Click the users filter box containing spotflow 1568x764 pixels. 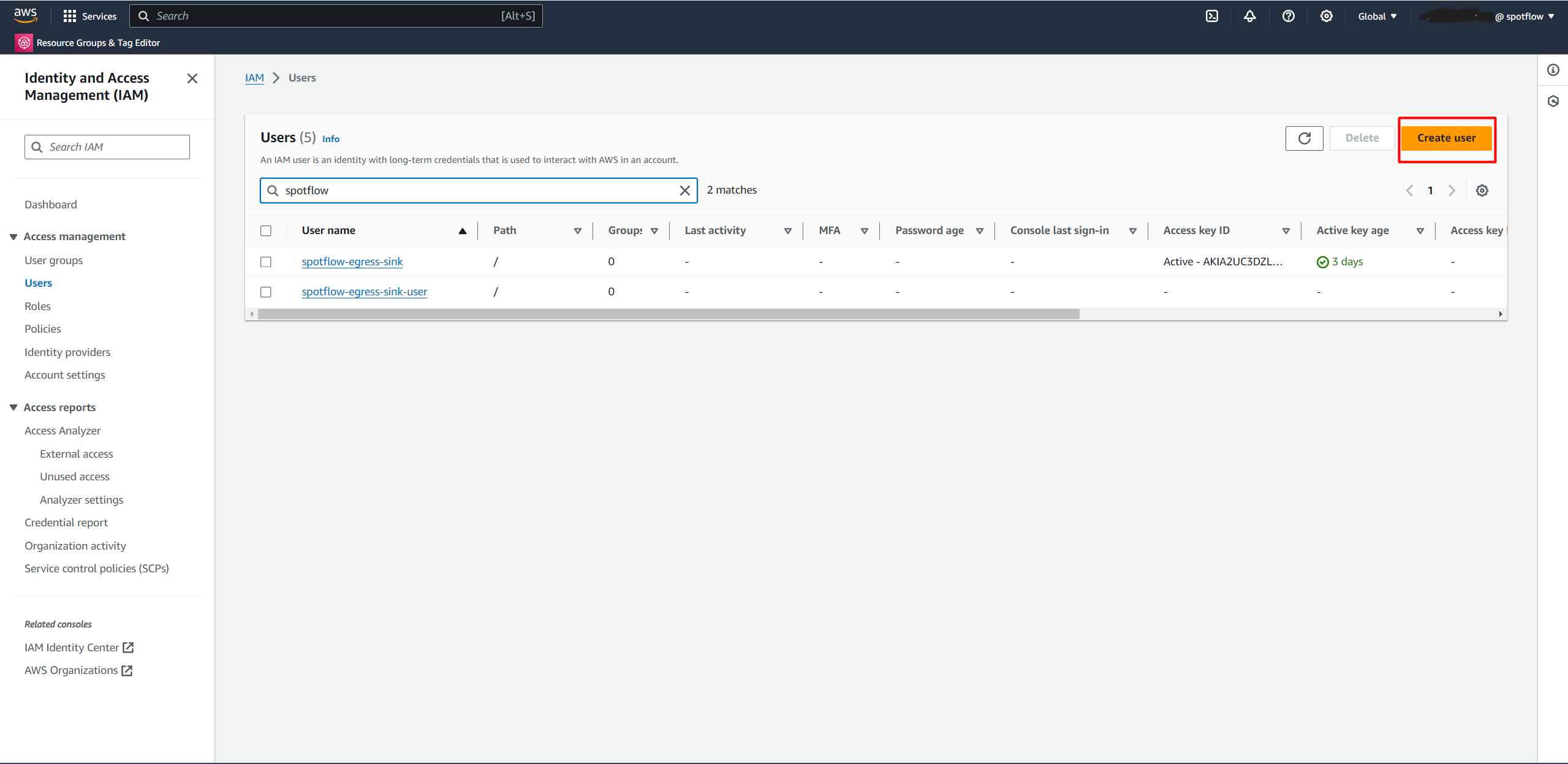coord(479,191)
